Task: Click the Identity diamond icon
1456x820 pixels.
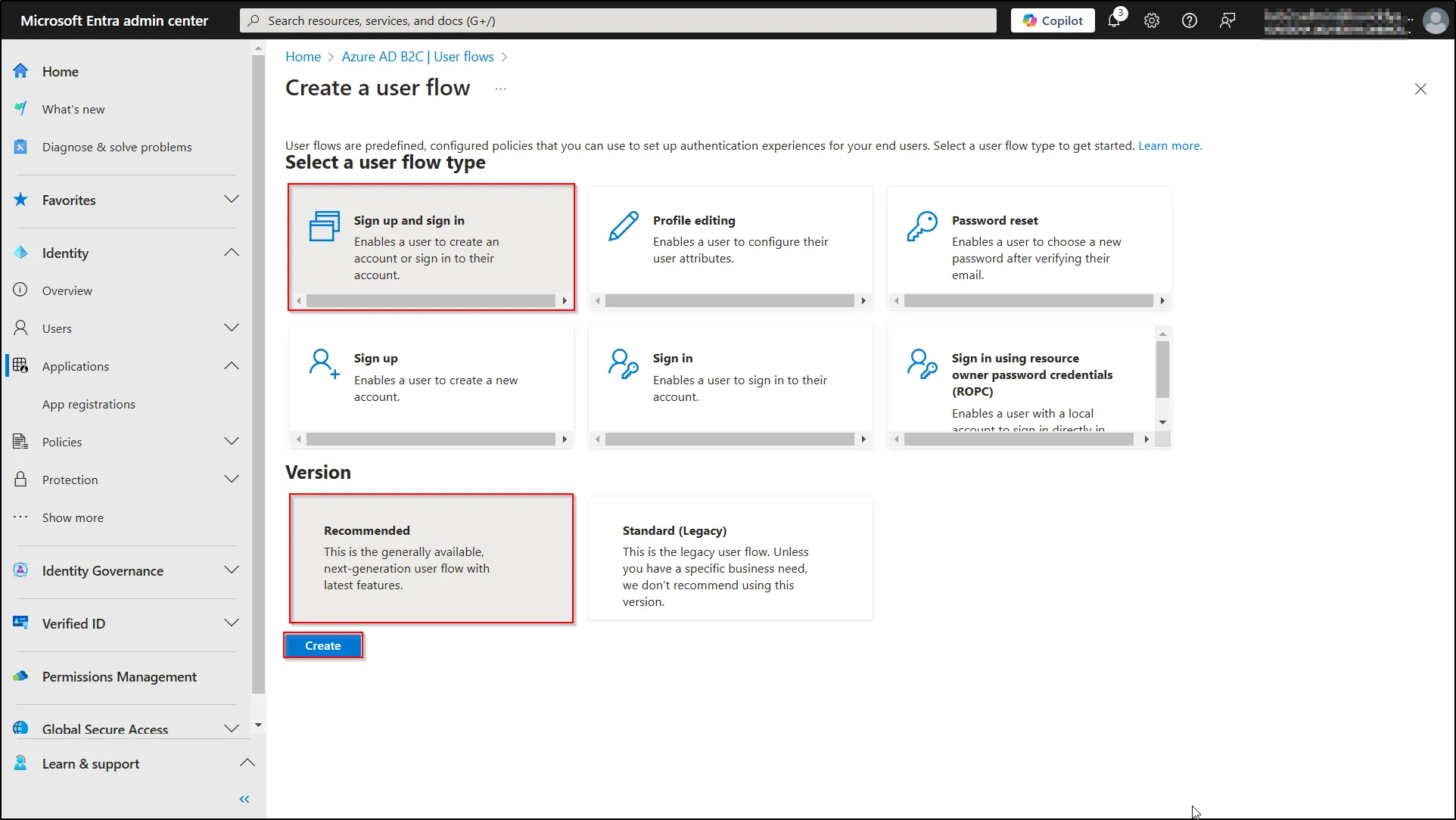Action: 20,253
